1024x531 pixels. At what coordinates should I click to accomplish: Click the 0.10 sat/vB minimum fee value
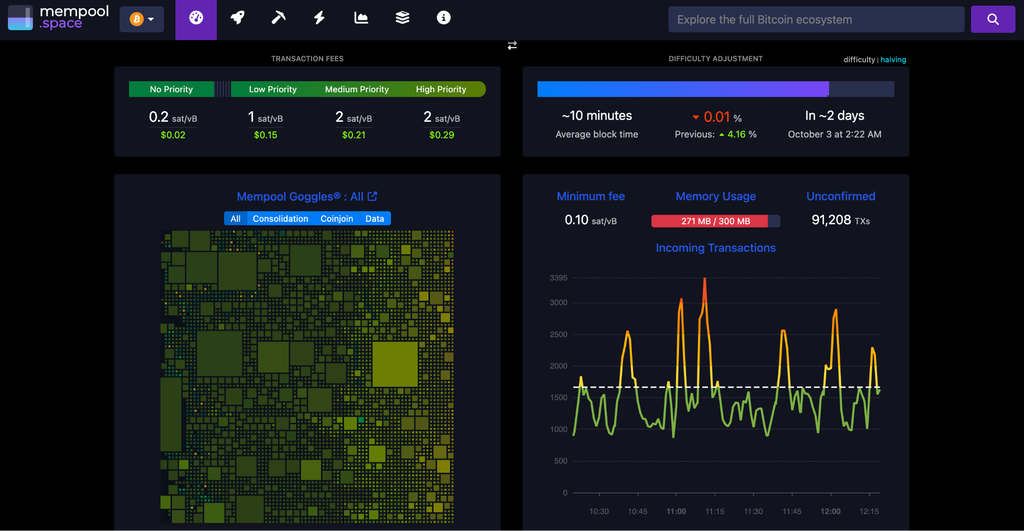[x=590, y=220]
